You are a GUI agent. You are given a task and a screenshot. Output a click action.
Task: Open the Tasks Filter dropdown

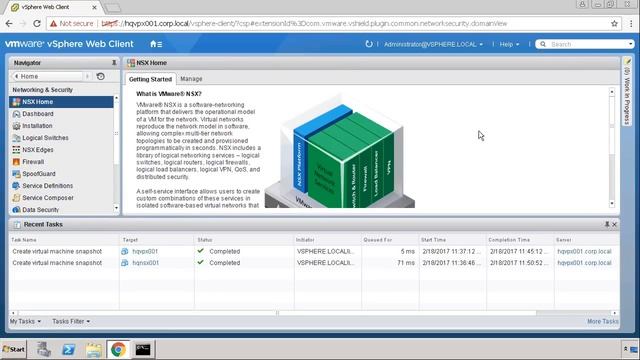[71, 322]
